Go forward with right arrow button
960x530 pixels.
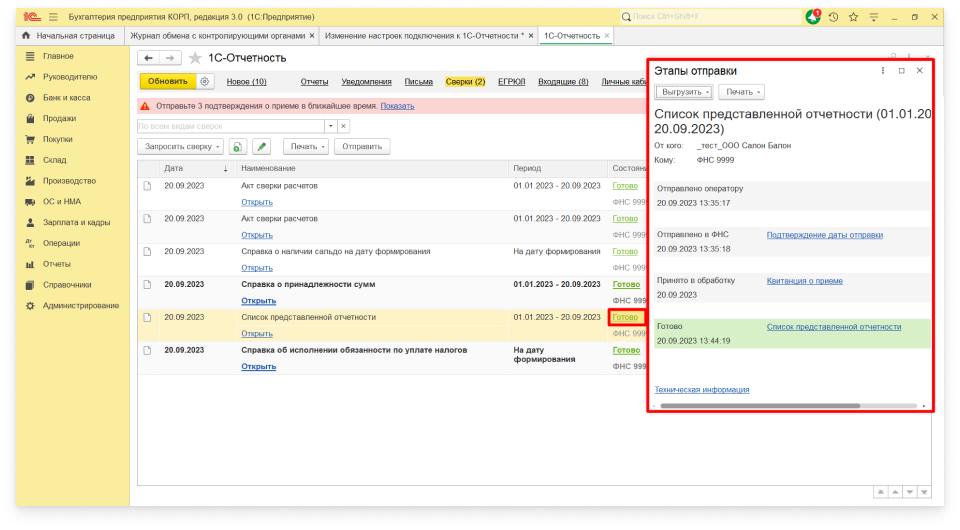point(170,58)
